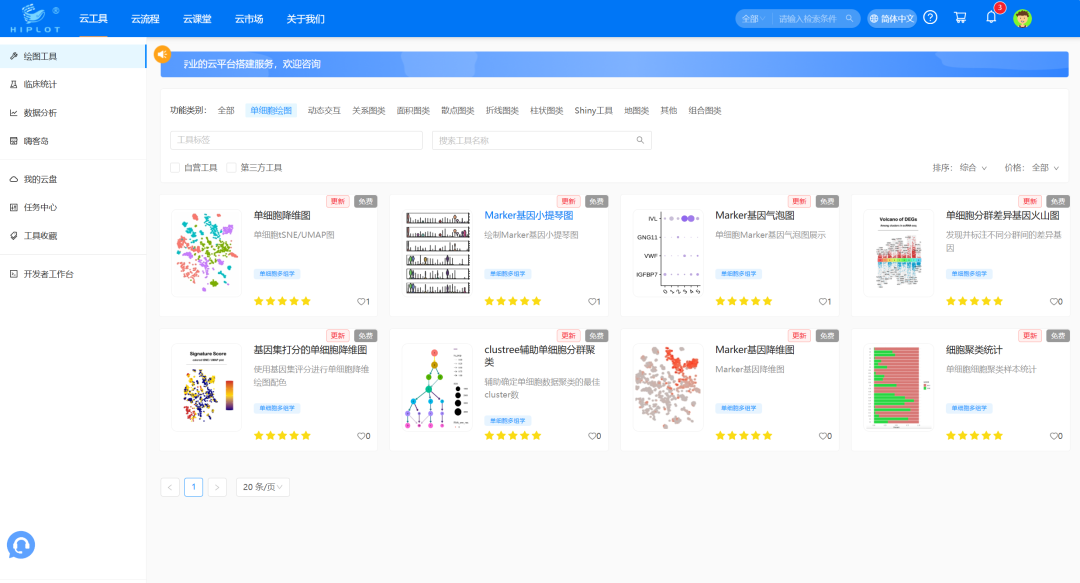Click the 工具标签 input field
1080x583 pixels.
pos(296,141)
